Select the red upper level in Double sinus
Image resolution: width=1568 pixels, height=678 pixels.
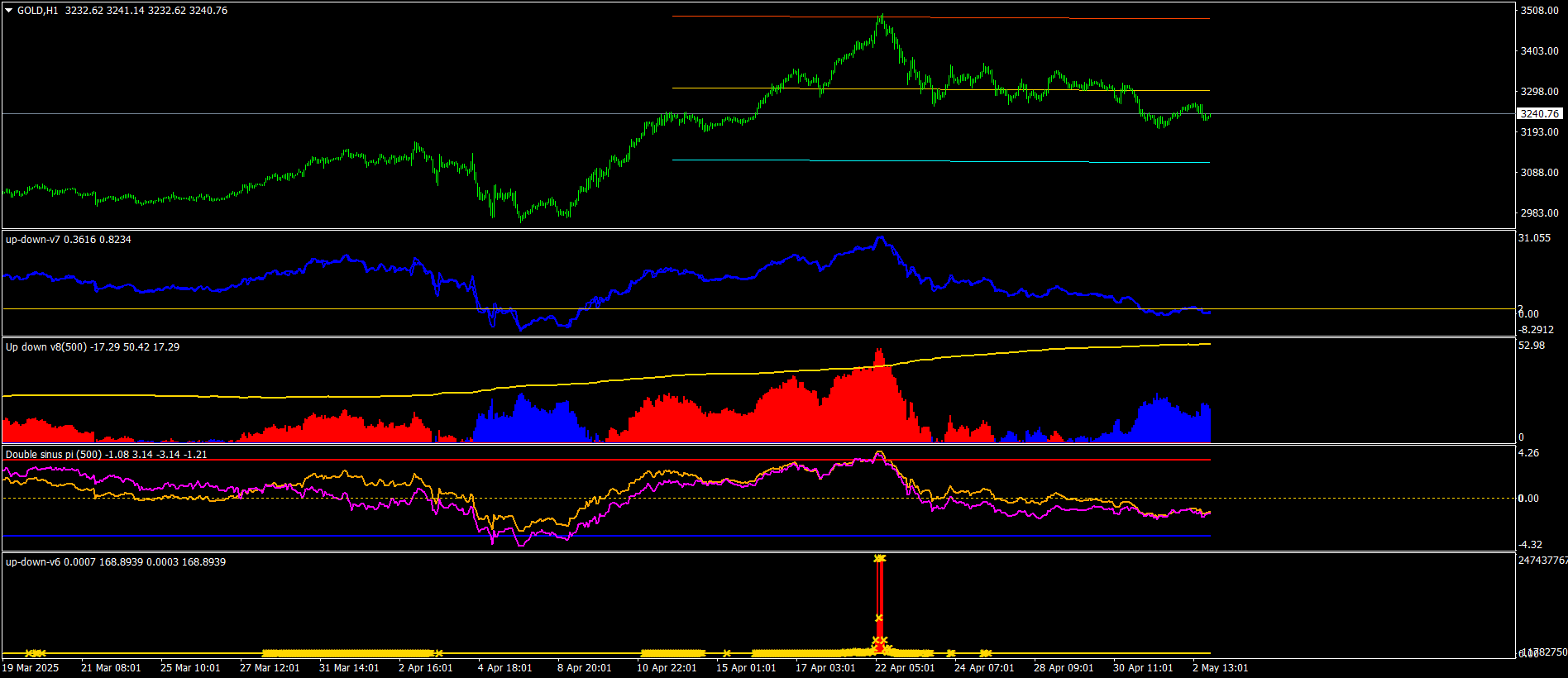click(x=606, y=460)
